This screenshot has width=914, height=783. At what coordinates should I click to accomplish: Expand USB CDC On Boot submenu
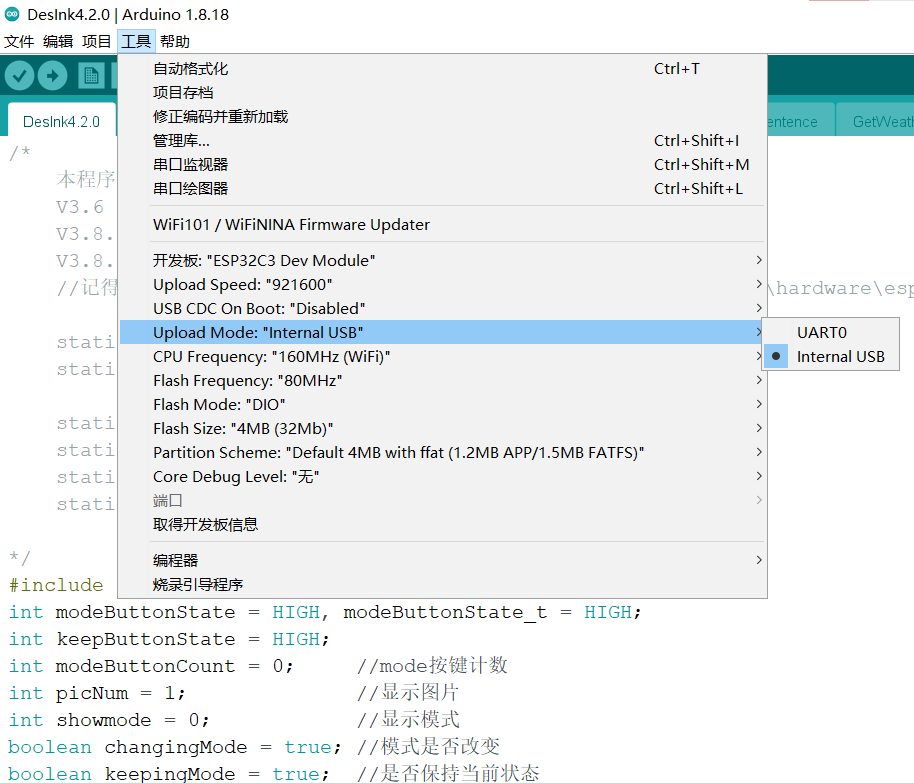[442, 308]
